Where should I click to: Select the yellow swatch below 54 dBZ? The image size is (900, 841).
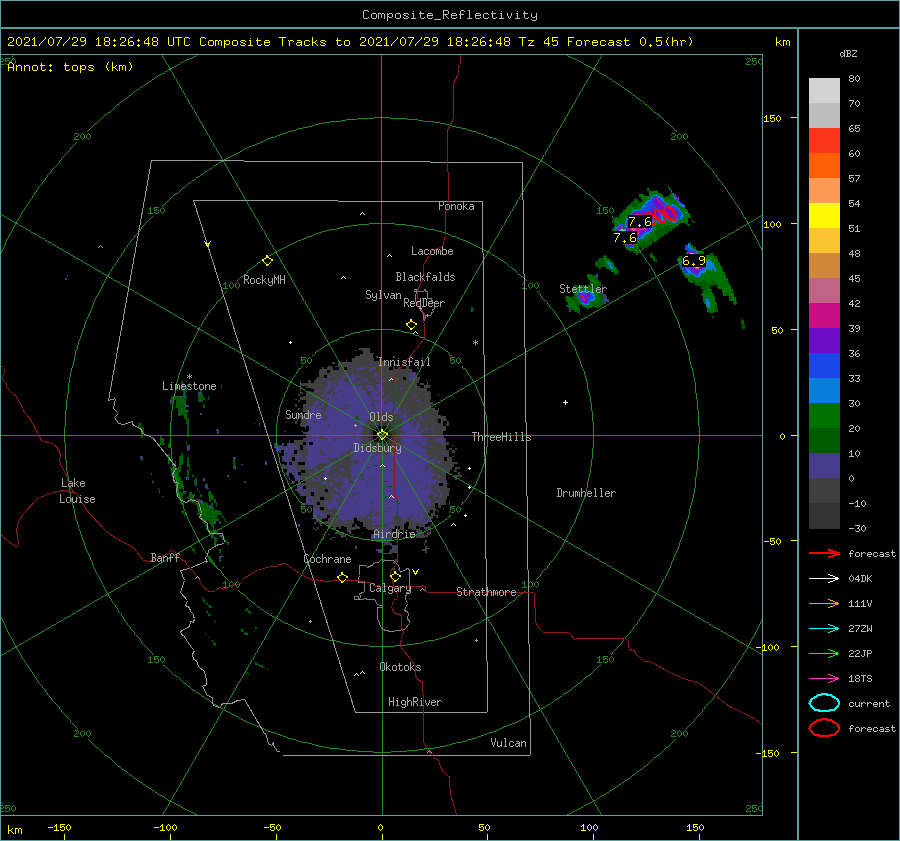click(824, 215)
